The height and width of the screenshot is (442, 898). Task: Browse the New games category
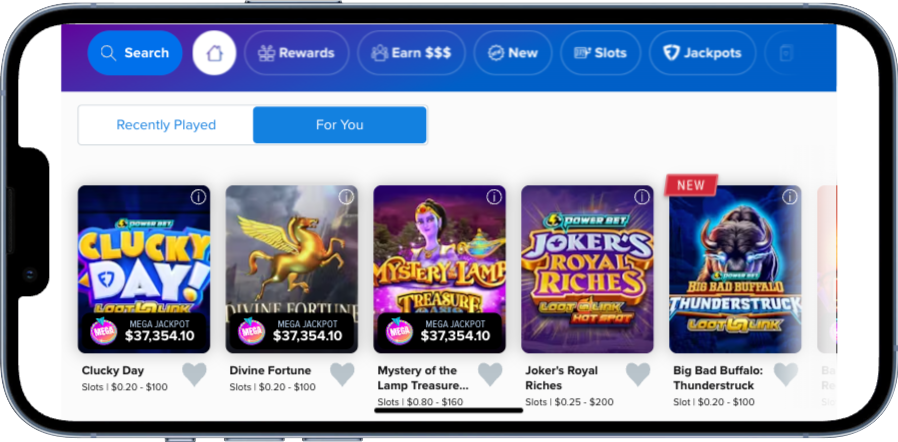(x=511, y=53)
